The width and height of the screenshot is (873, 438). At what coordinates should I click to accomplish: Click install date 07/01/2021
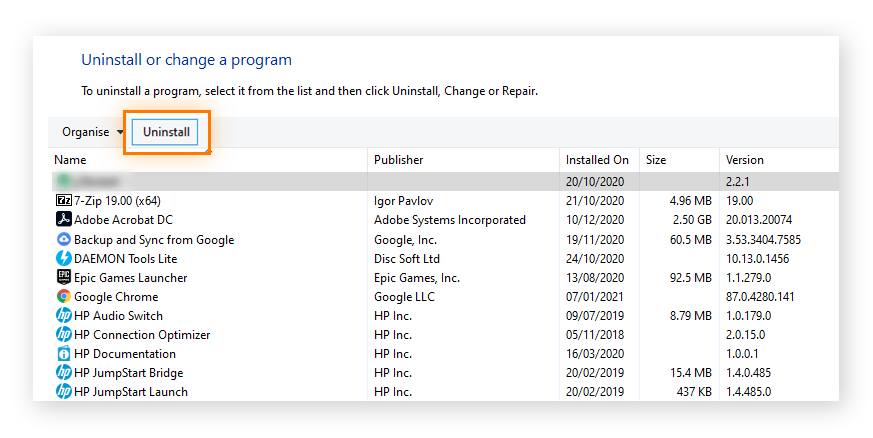coord(595,297)
